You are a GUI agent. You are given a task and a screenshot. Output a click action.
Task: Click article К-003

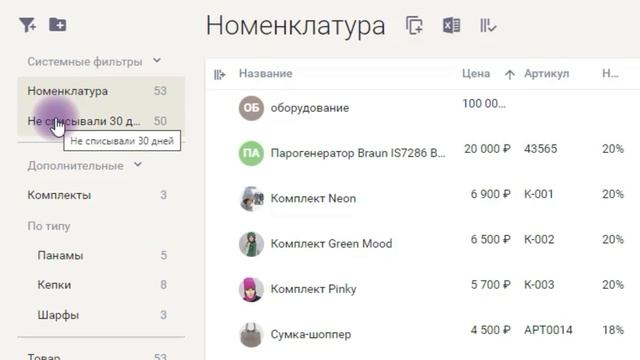point(539,284)
